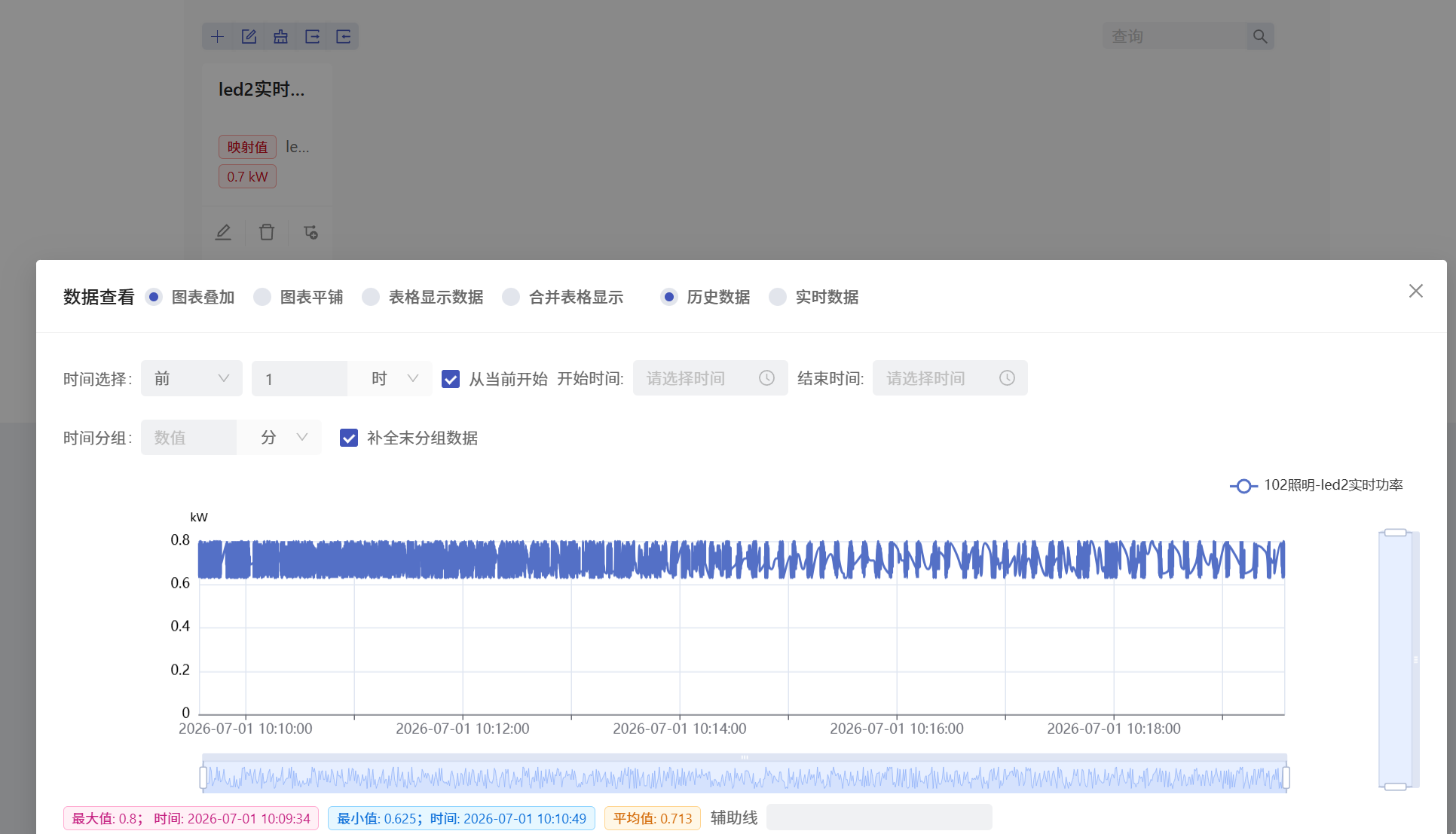Open the 开始时间 clock picker icon
The height and width of the screenshot is (834, 1456).
pyautogui.click(x=766, y=378)
